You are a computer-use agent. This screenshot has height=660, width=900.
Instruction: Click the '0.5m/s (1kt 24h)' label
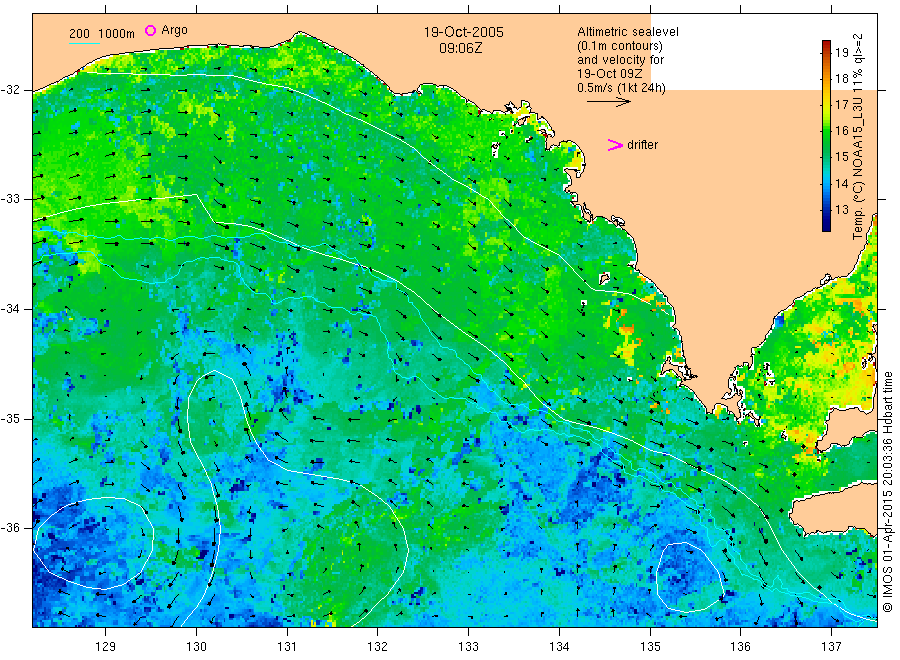(x=621, y=88)
